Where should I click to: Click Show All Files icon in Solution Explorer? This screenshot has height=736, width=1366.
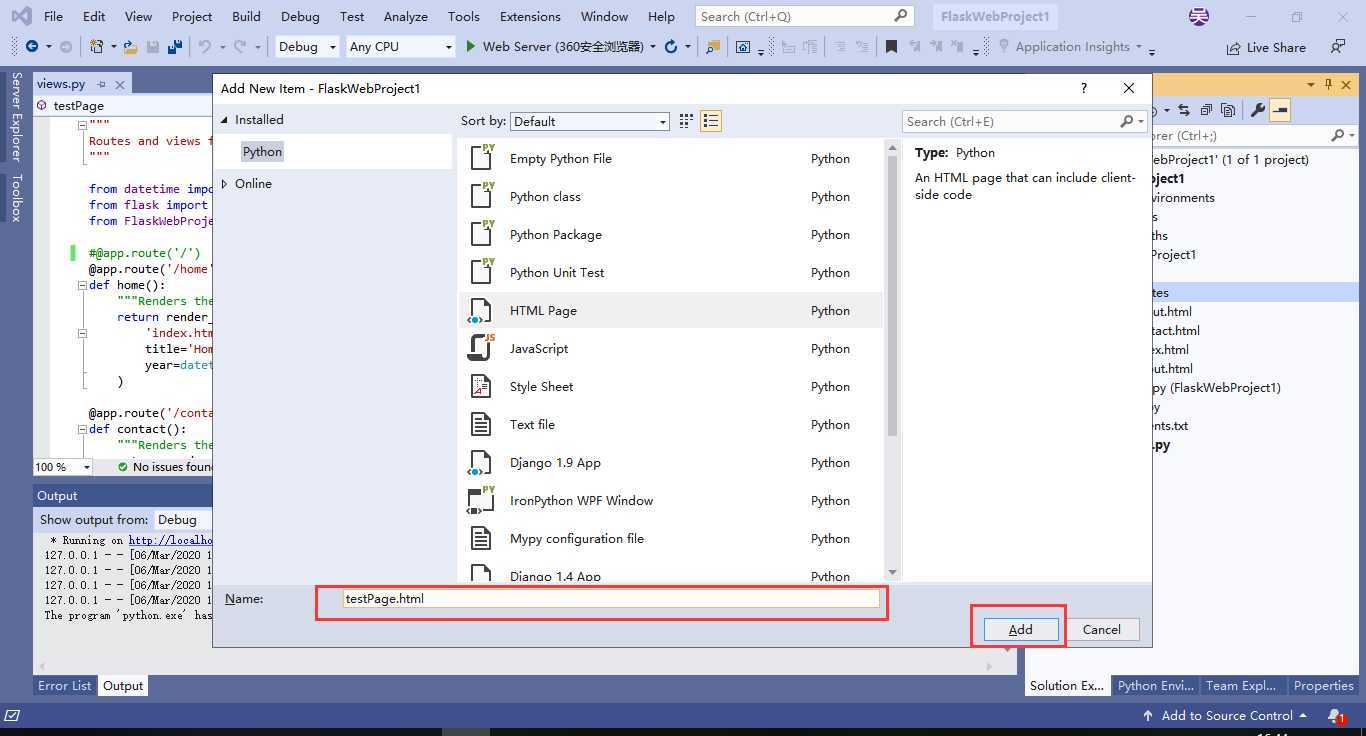tap(1228, 110)
